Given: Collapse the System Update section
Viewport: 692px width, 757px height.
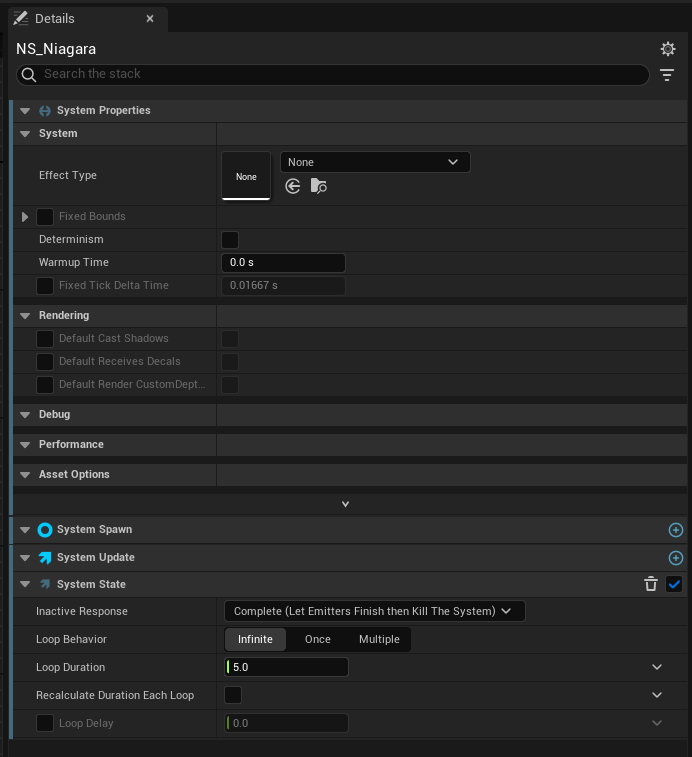Looking at the screenshot, I should coord(25,558).
